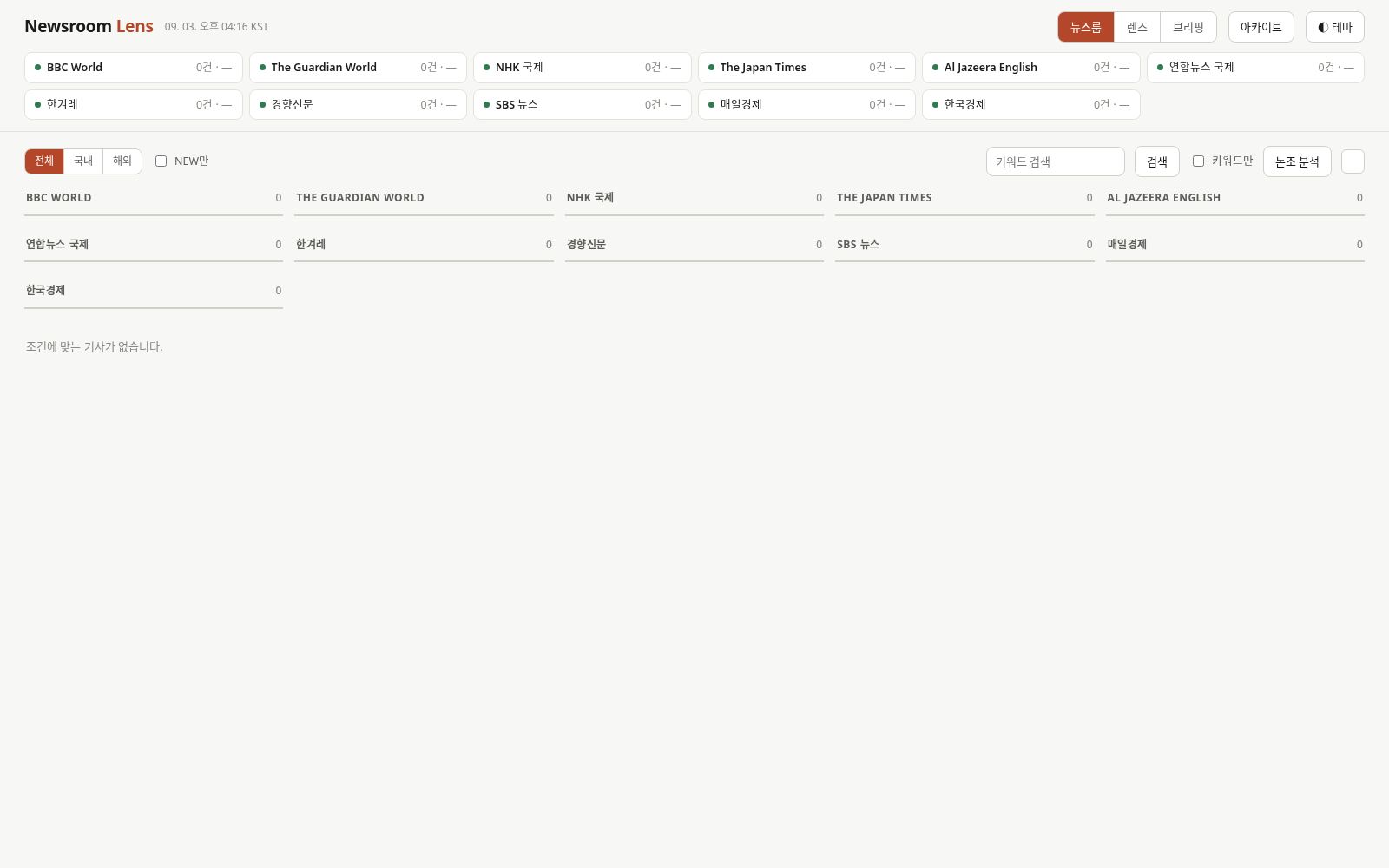Select The Japan Times source chip
1389x868 pixels.
click(x=806, y=68)
